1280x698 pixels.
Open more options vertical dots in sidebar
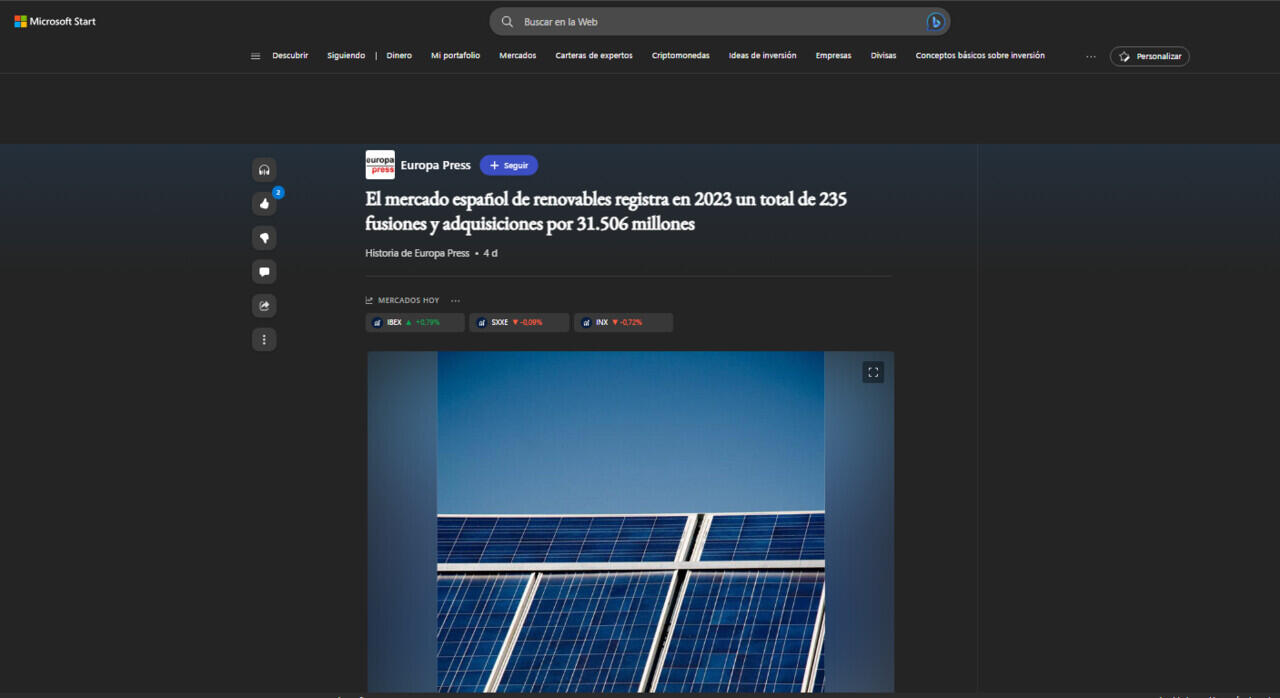click(264, 340)
